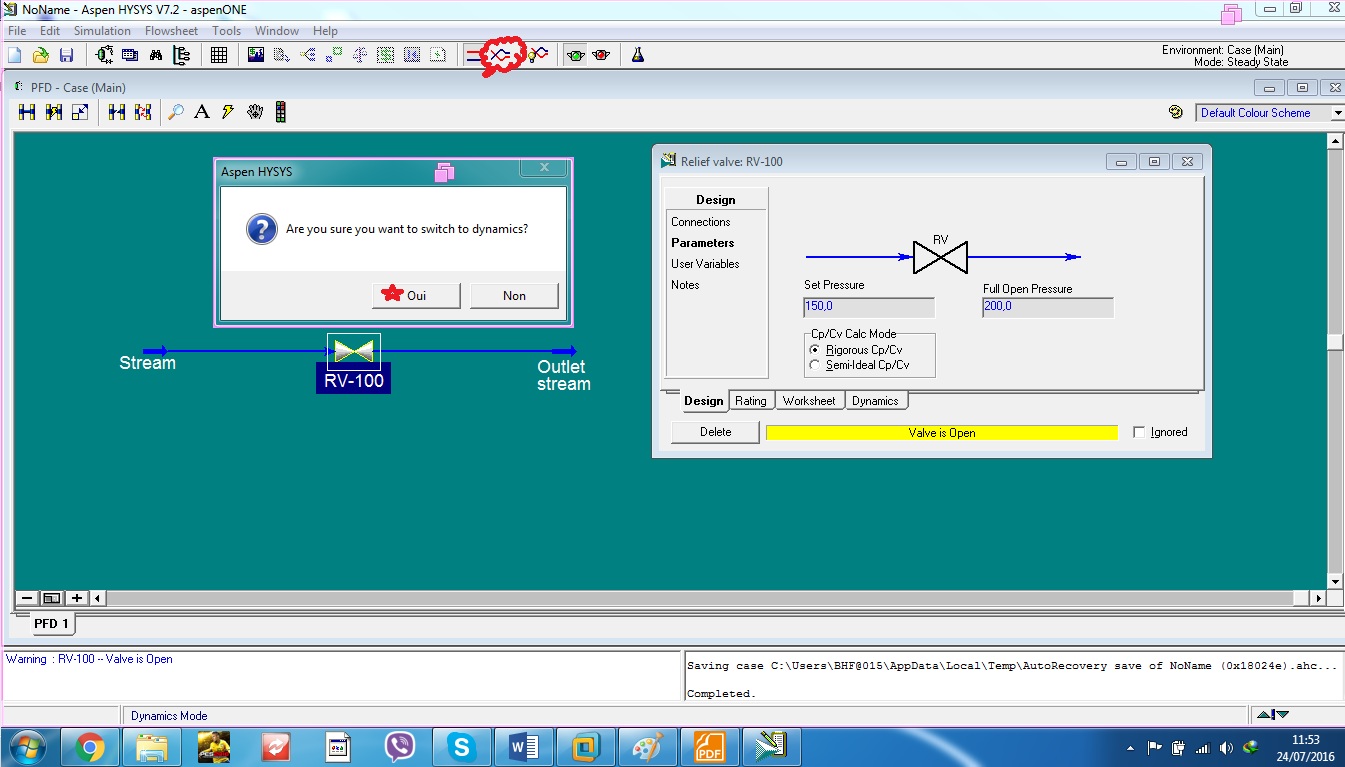Click the grid table icon in main toolbar

point(219,55)
